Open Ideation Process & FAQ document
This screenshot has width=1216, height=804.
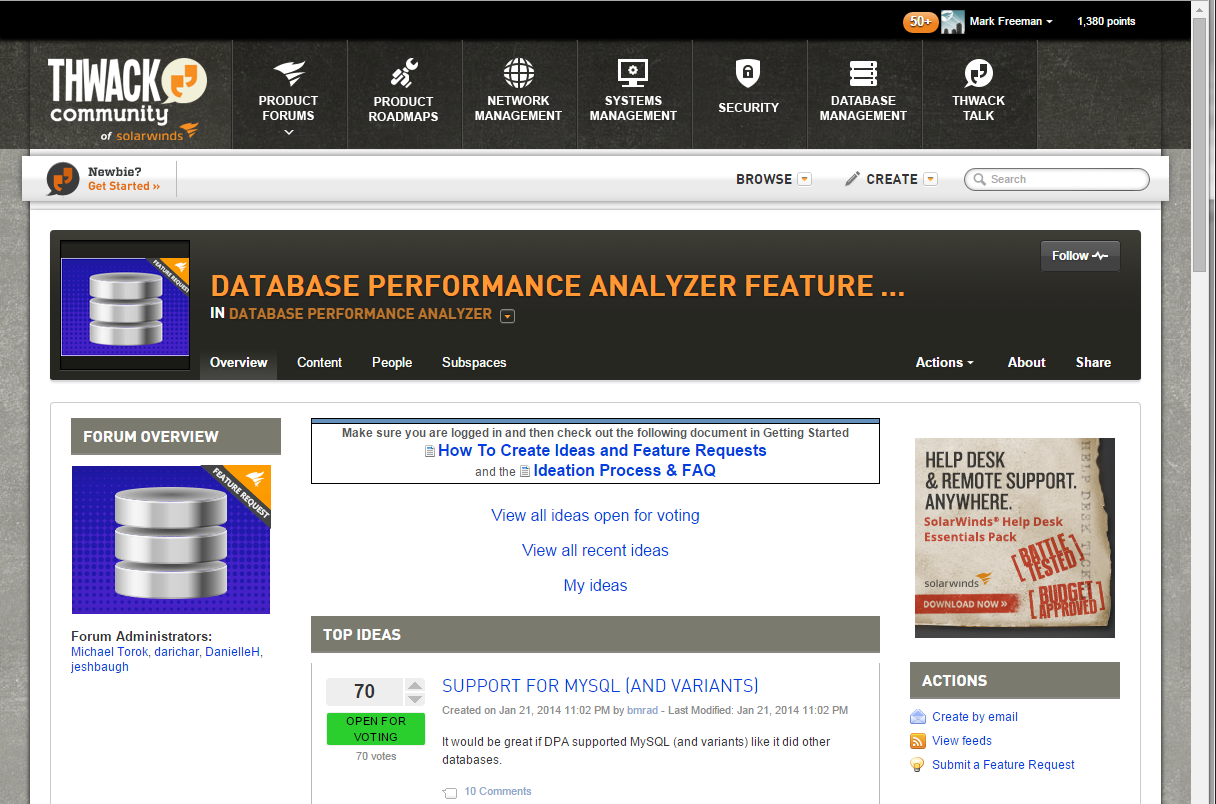click(x=624, y=470)
